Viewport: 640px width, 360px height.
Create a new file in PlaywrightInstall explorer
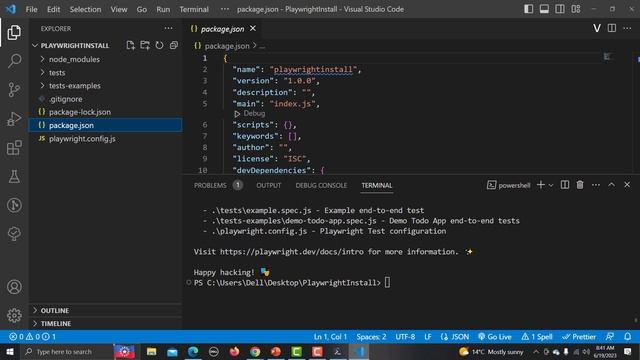[130, 45]
